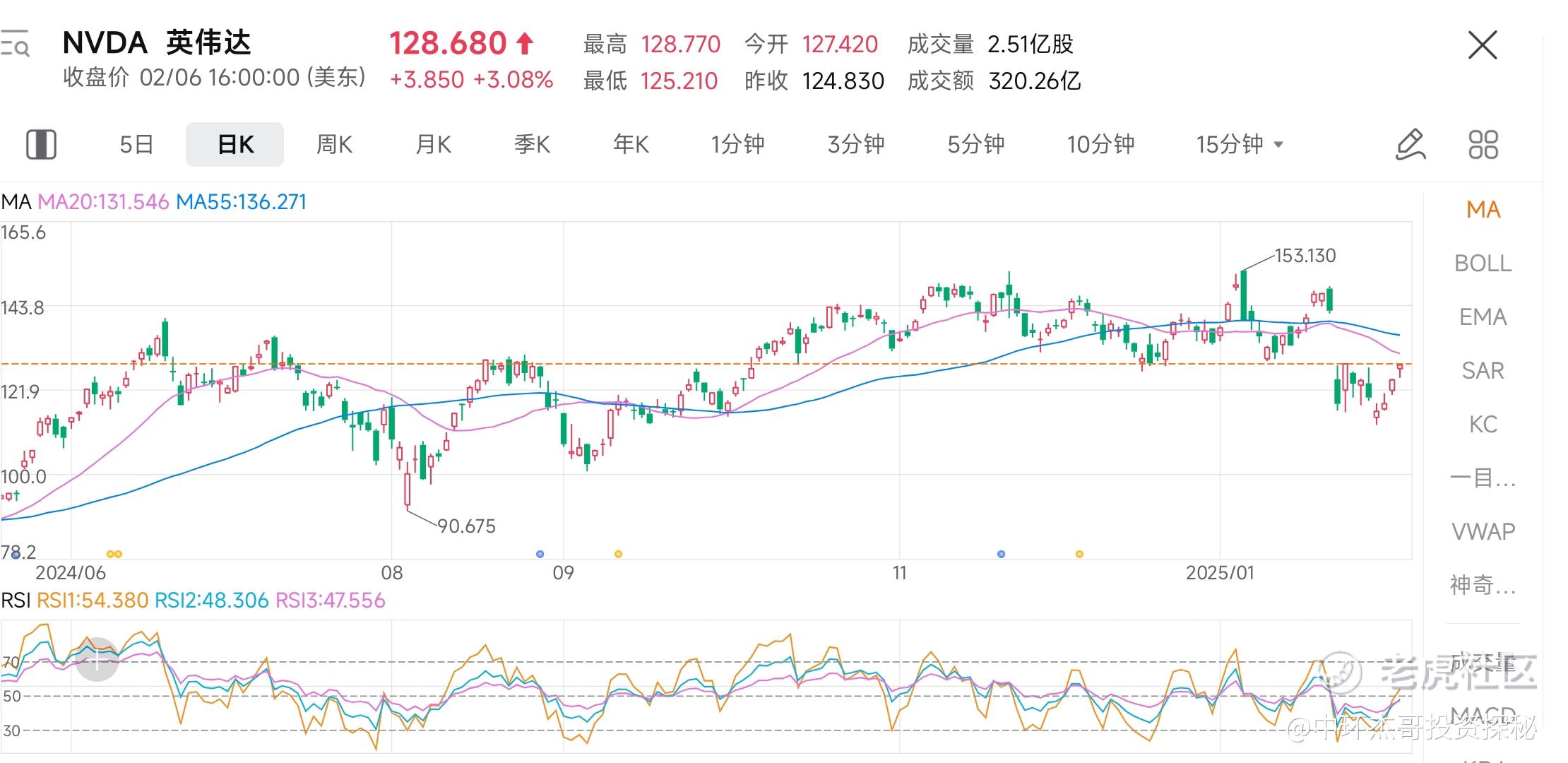Click the 昨收 124.830 previous close
This screenshot has height=763, width=1568.
point(814,81)
